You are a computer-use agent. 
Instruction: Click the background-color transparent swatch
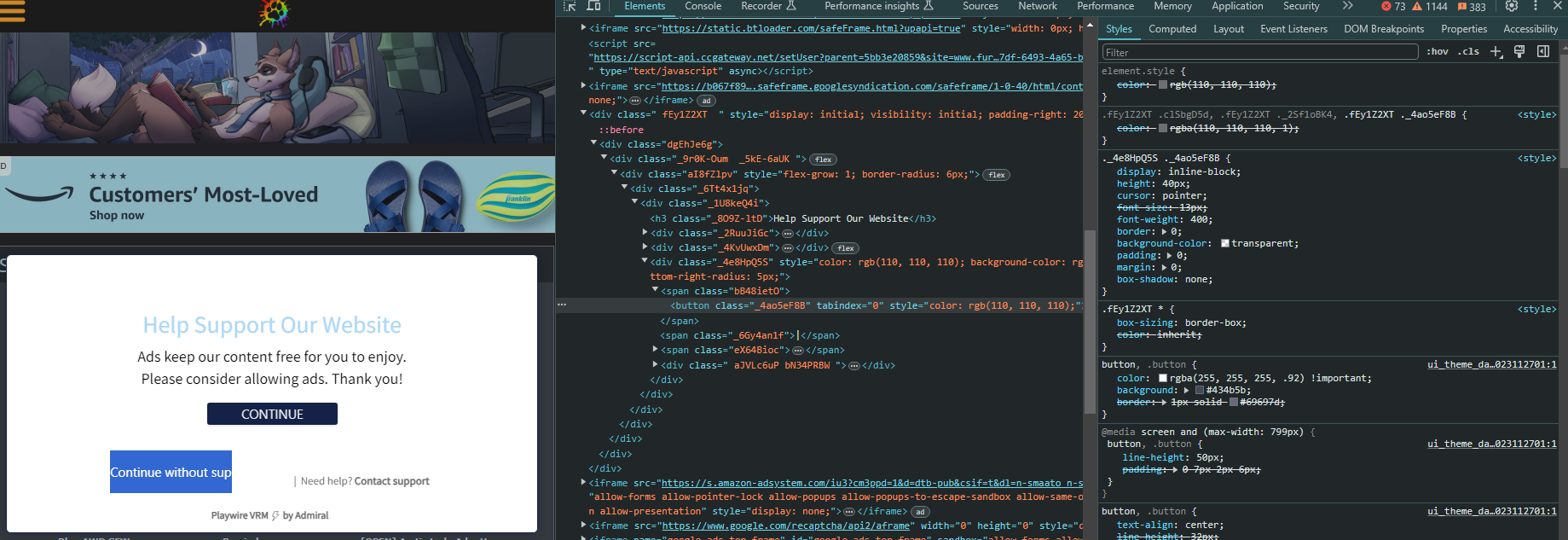(x=1225, y=243)
